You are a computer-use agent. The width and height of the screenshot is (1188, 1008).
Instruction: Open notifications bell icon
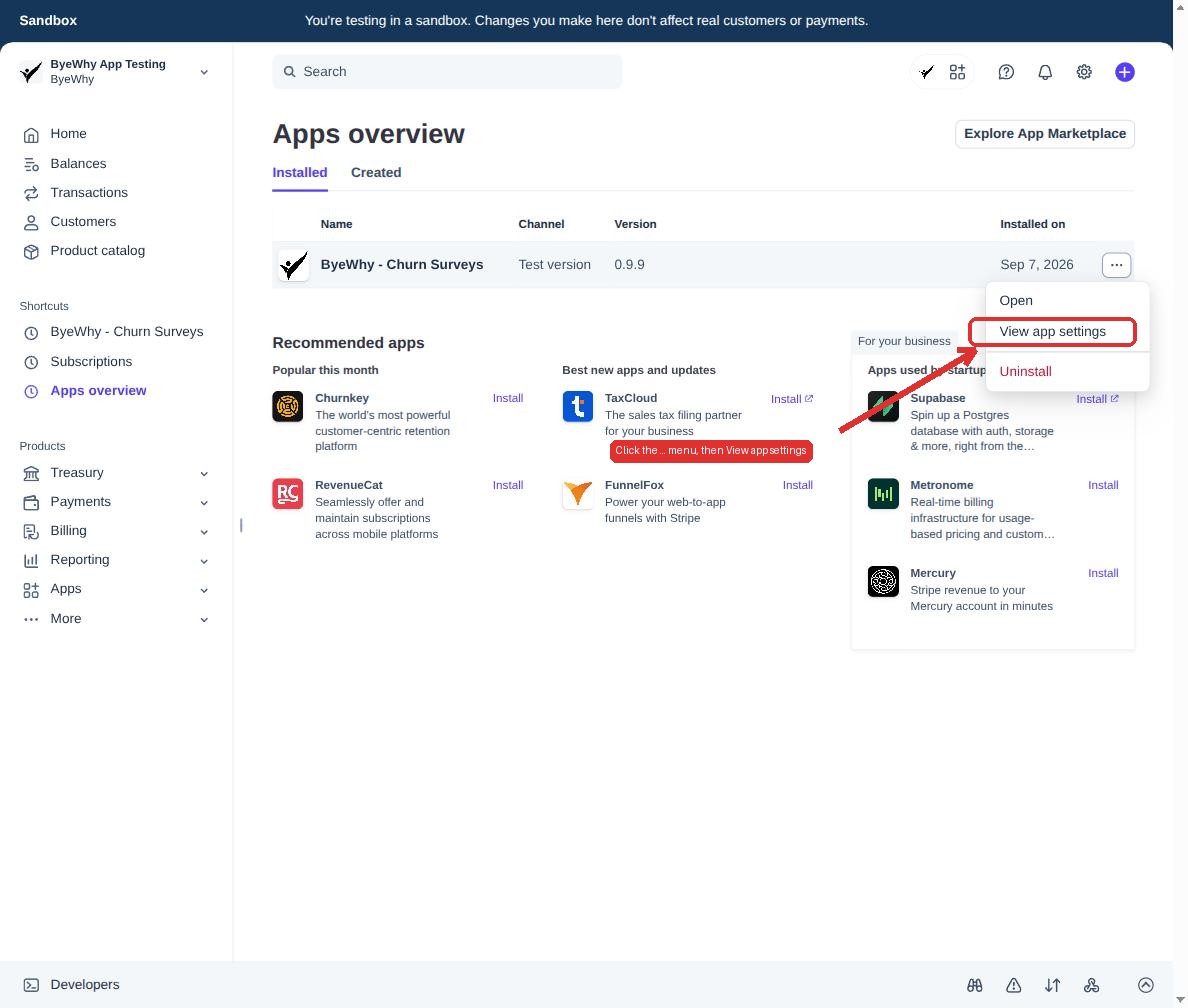1045,72
